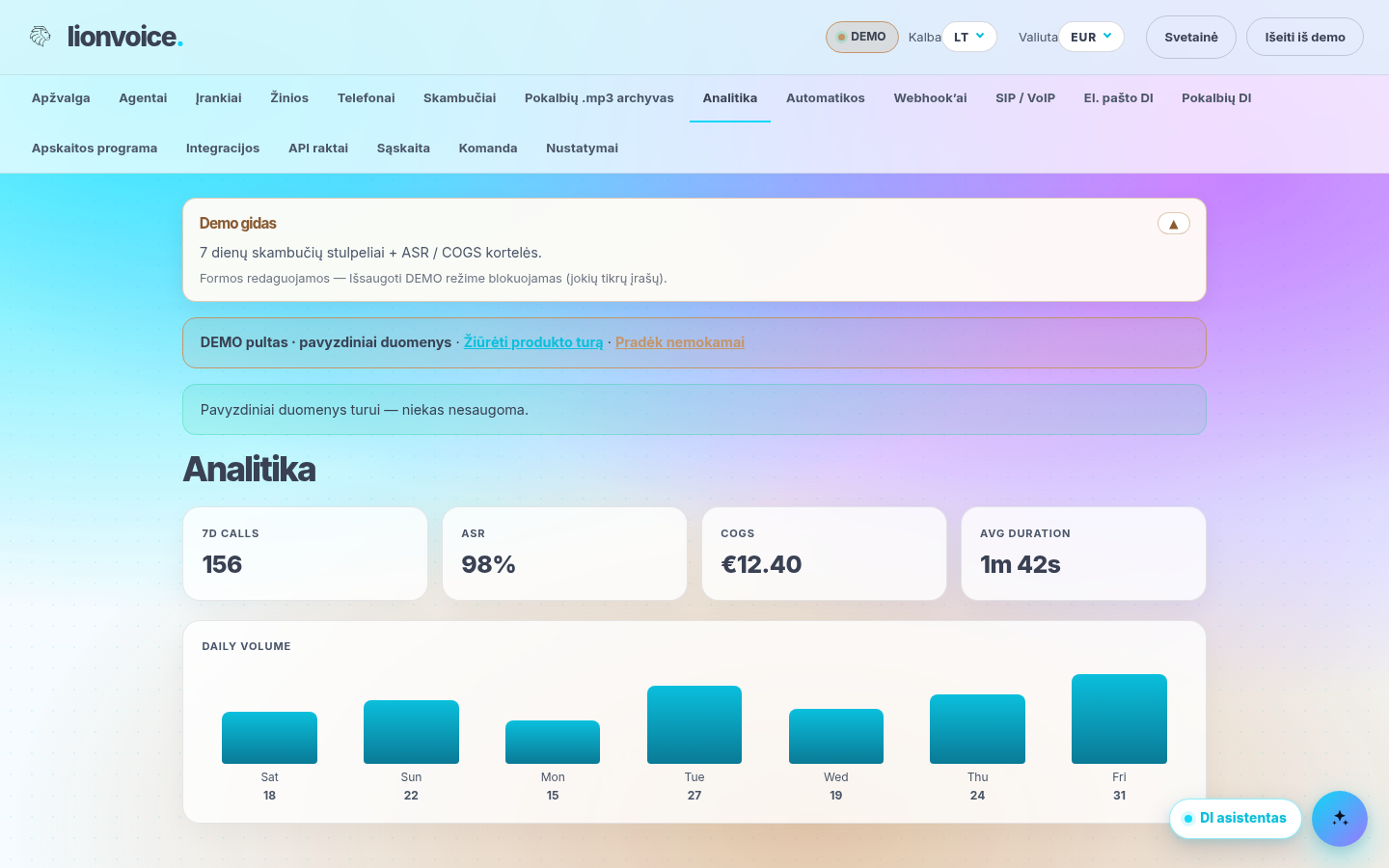The image size is (1389, 868).
Task: Click Žiūrėti produkto turą link
Action: [x=533, y=342]
